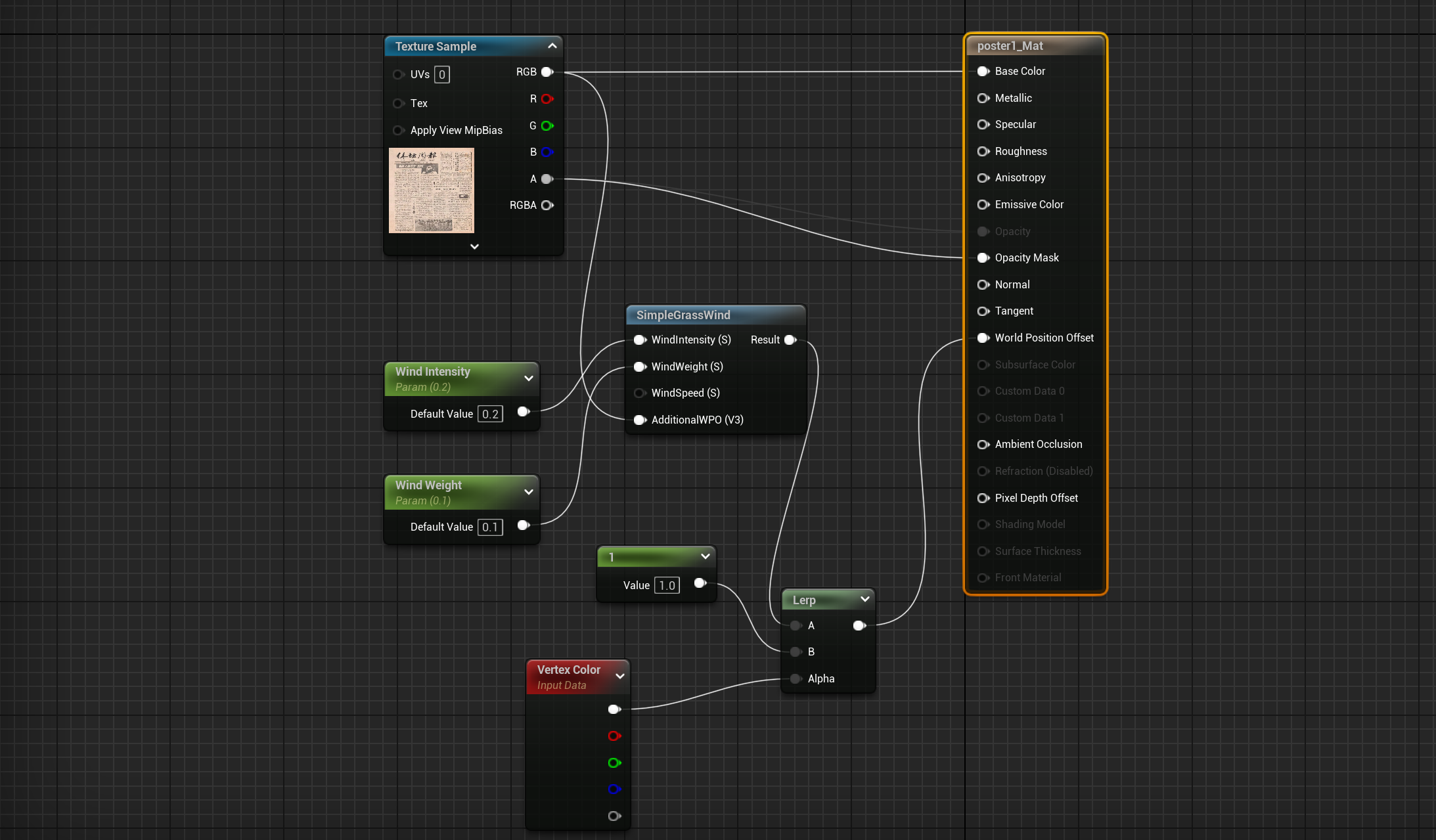Click the World Position Offset input pin
This screenshot has width=1436, height=840.
pyautogui.click(x=983, y=338)
